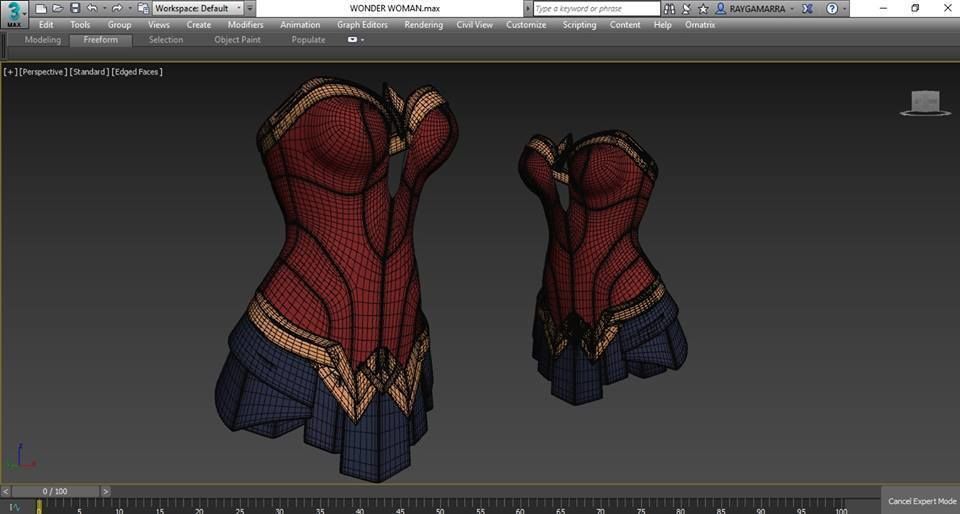Open the Help menu

pyautogui.click(x=662, y=24)
